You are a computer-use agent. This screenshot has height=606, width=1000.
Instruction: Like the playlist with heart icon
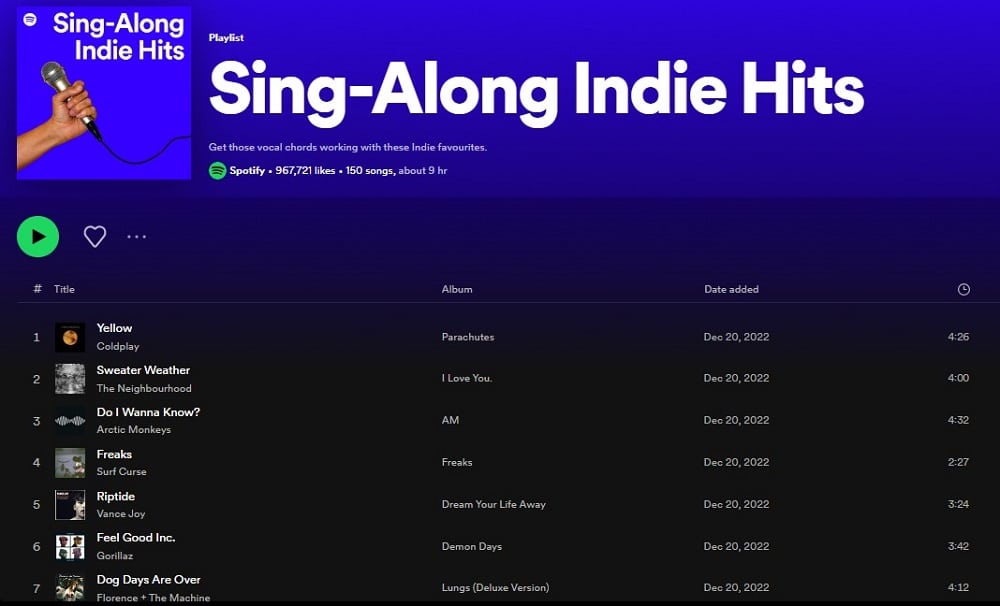pyautogui.click(x=95, y=237)
